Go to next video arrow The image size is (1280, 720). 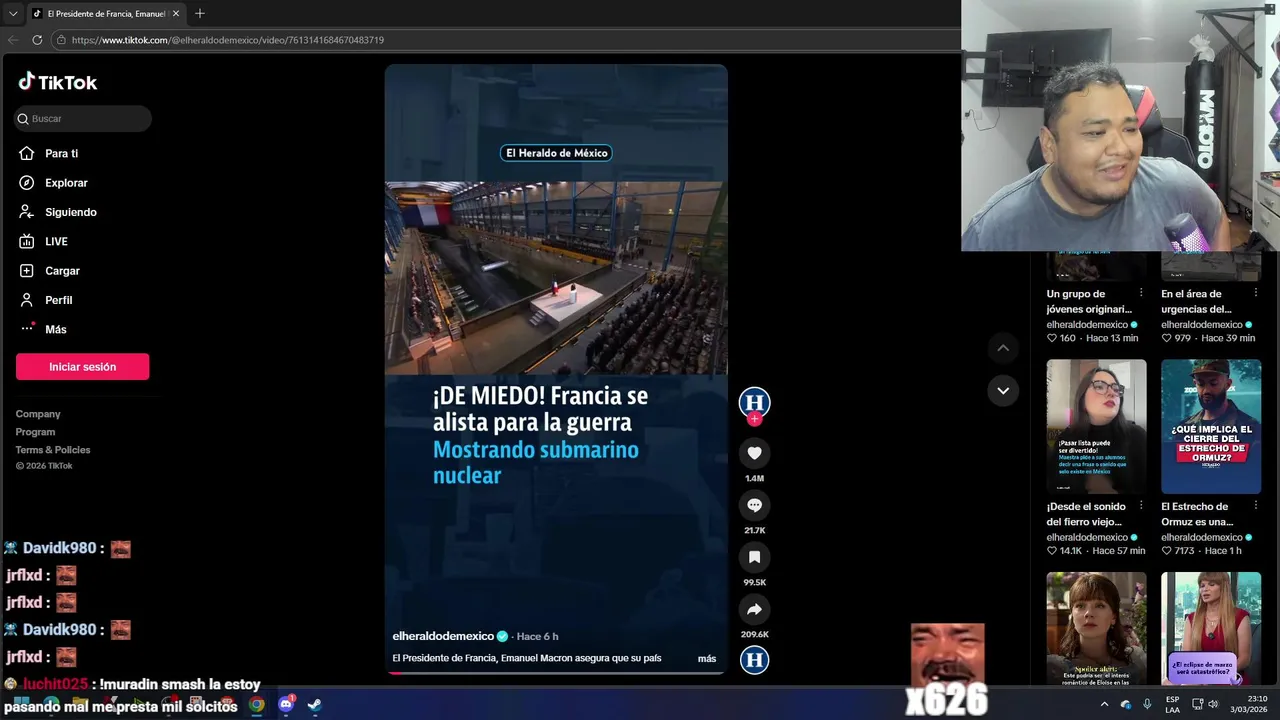click(x=1003, y=390)
